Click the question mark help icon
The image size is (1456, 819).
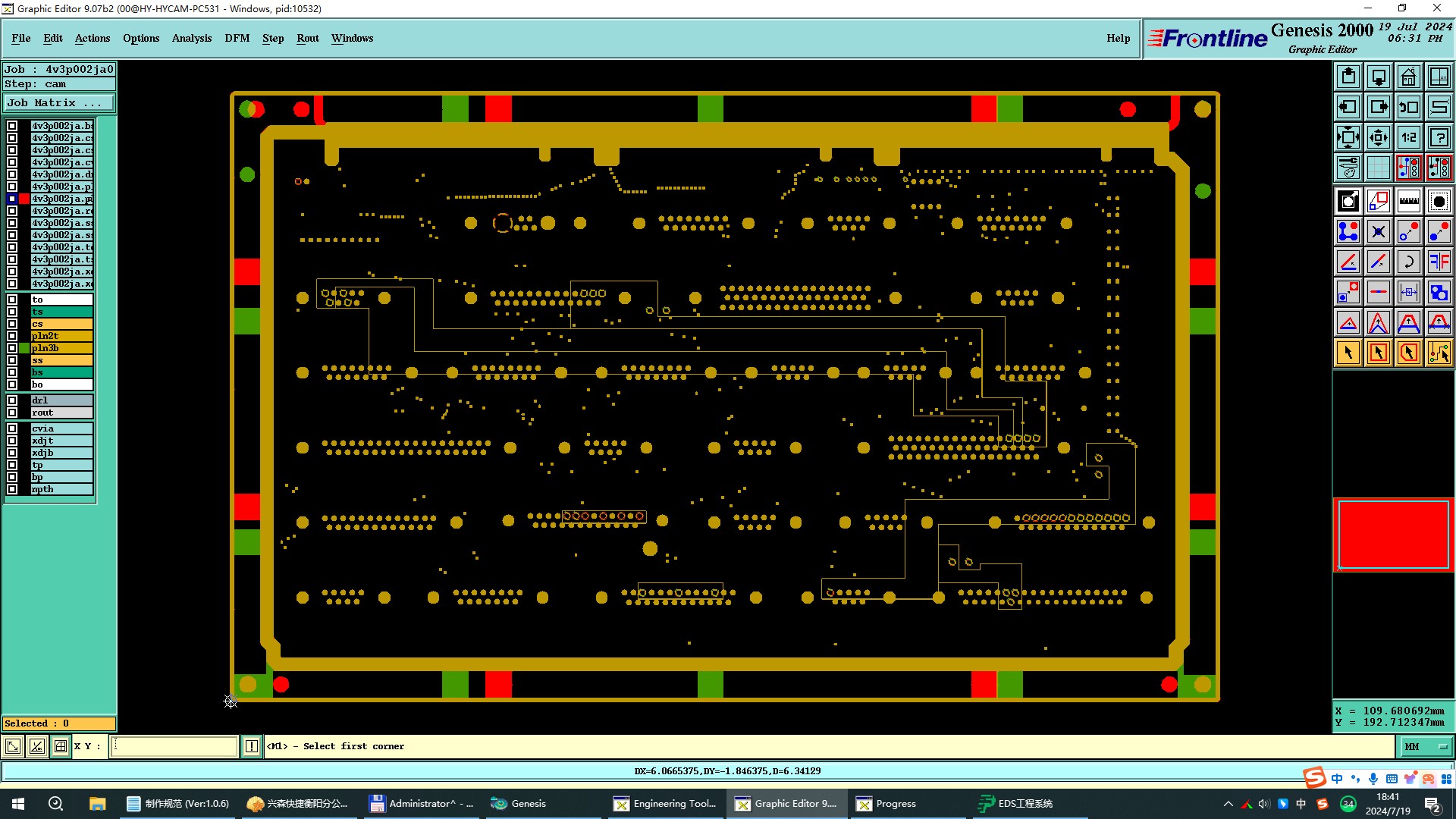click(1439, 137)
